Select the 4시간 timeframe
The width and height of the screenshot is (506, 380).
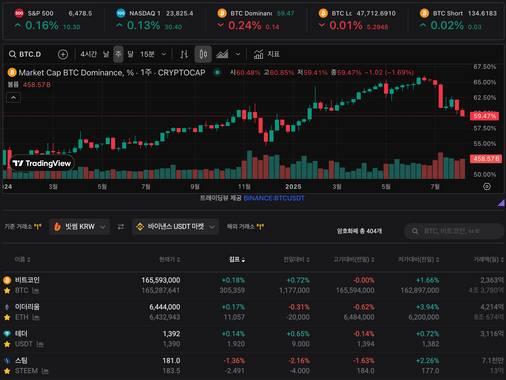88,54
